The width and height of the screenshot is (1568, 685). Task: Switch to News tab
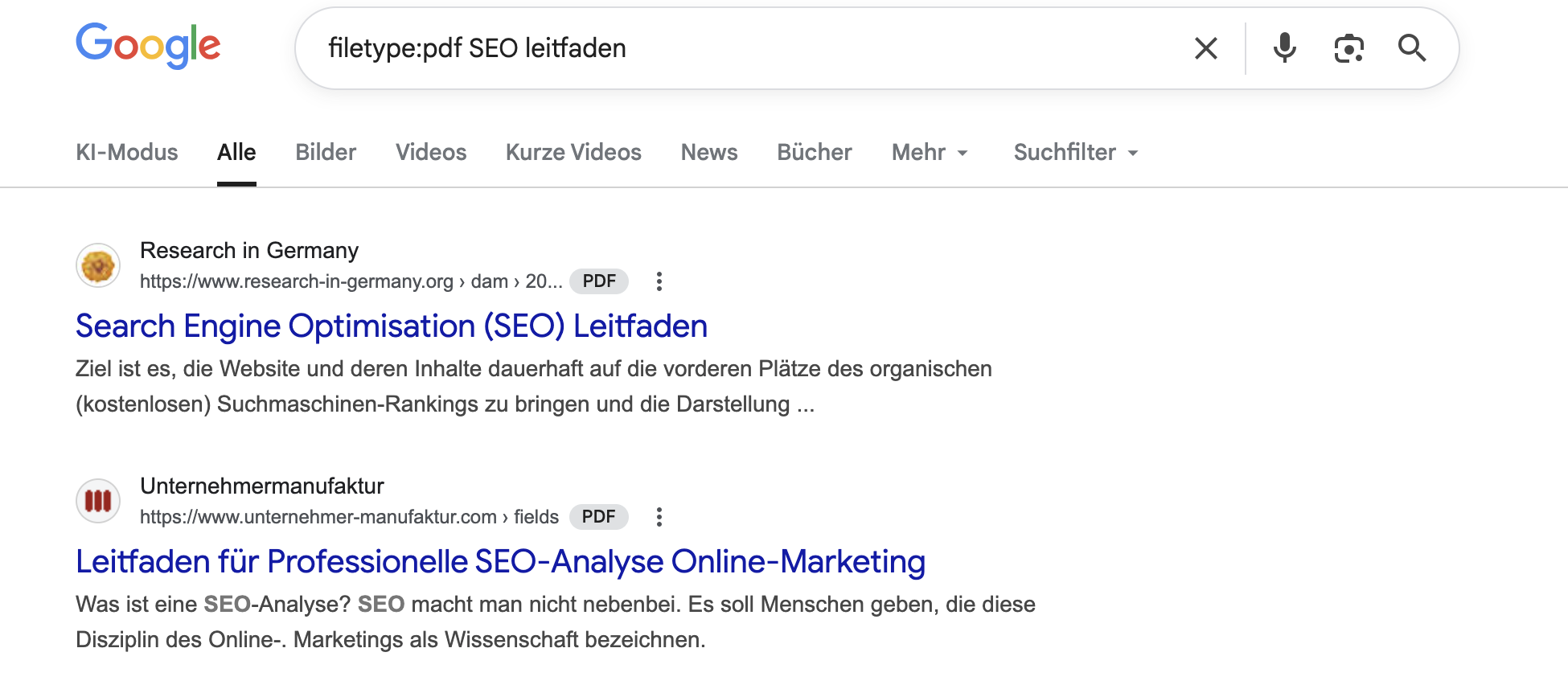click(709, 152)
